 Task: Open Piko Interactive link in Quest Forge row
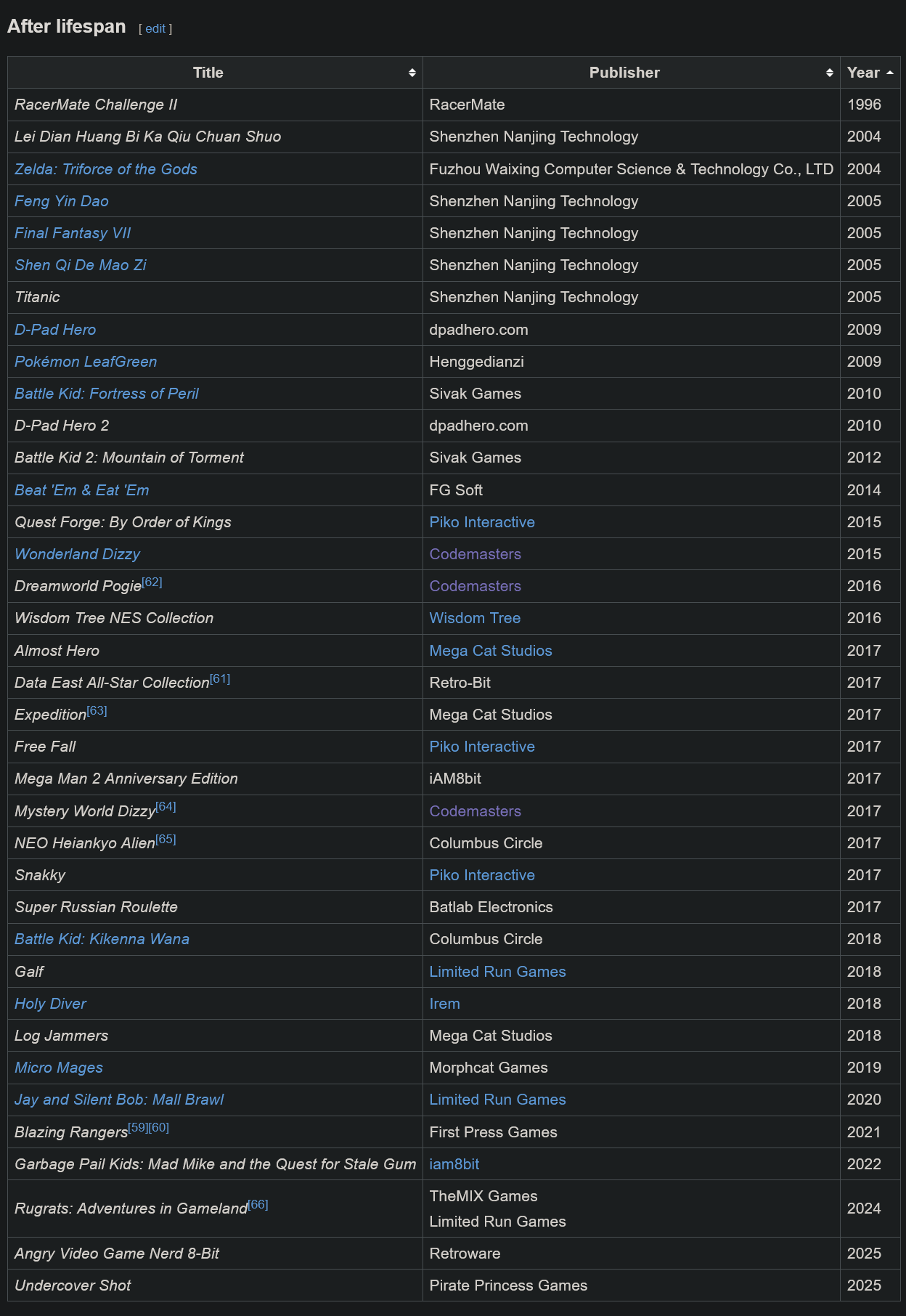pos(482,522)
